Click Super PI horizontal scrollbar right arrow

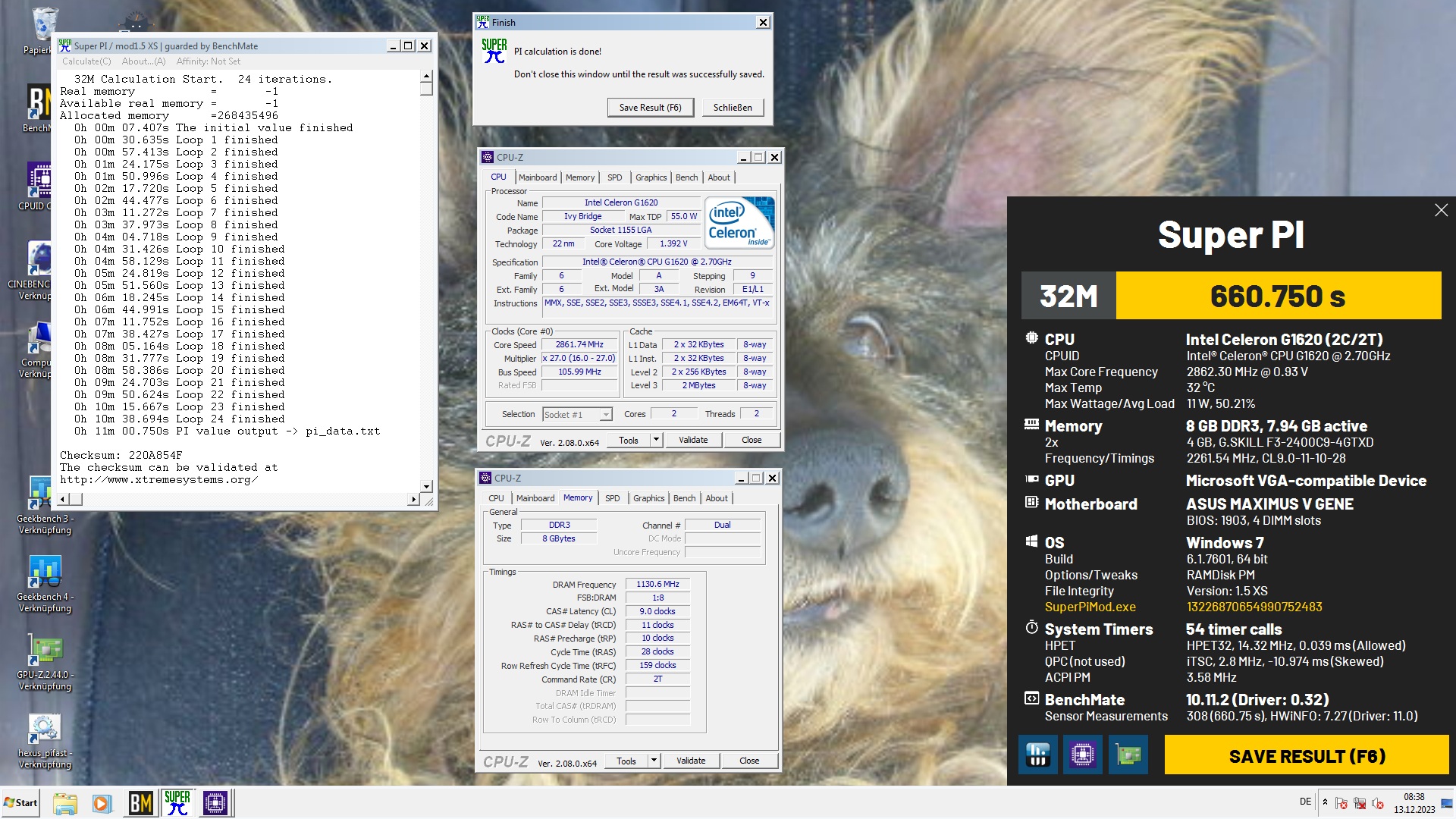(413, 499)
